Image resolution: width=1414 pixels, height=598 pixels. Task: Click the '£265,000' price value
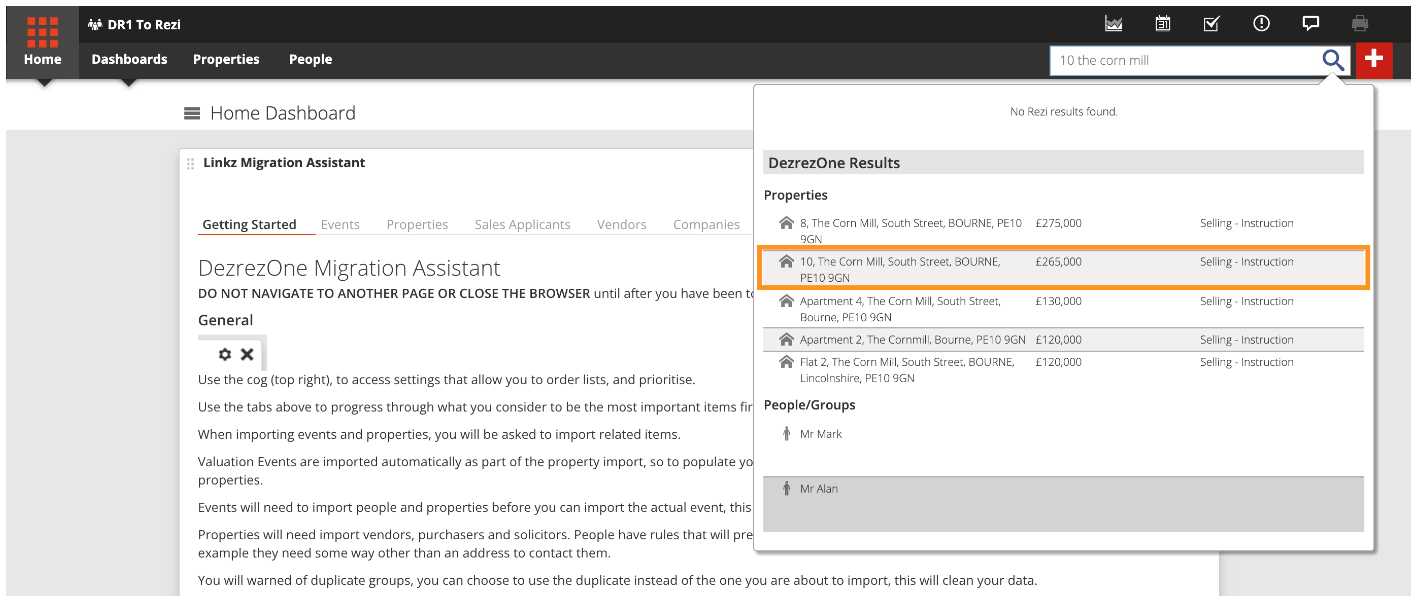[x=1058, y=262]
